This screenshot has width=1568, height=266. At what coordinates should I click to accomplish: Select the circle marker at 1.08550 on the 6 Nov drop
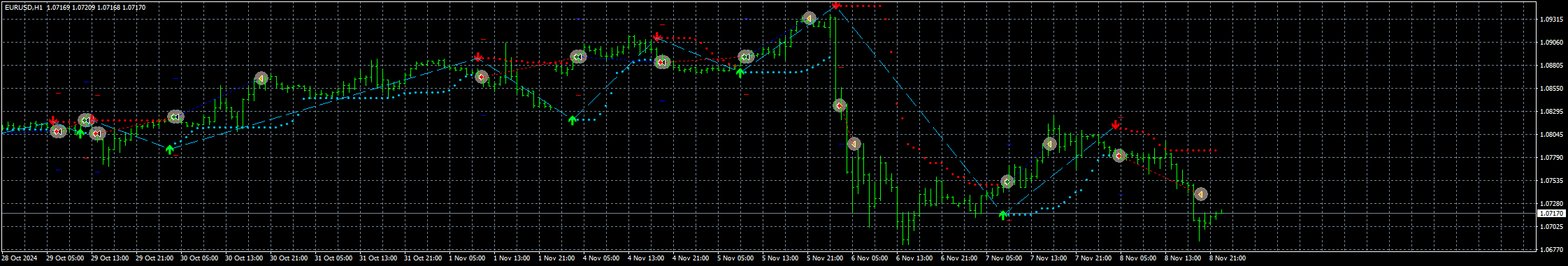[x=840, y=106]
